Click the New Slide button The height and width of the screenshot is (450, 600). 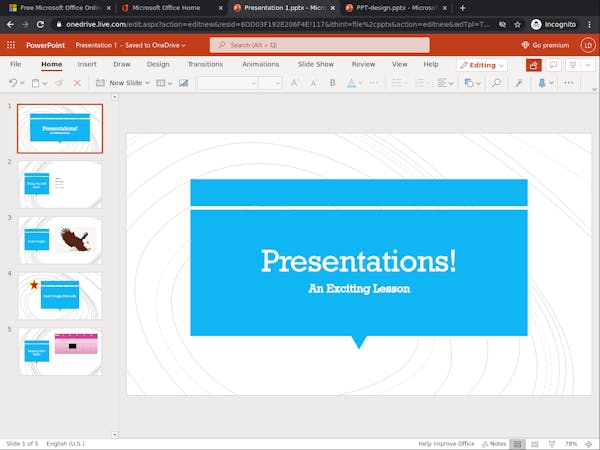[x=119, y=83]
